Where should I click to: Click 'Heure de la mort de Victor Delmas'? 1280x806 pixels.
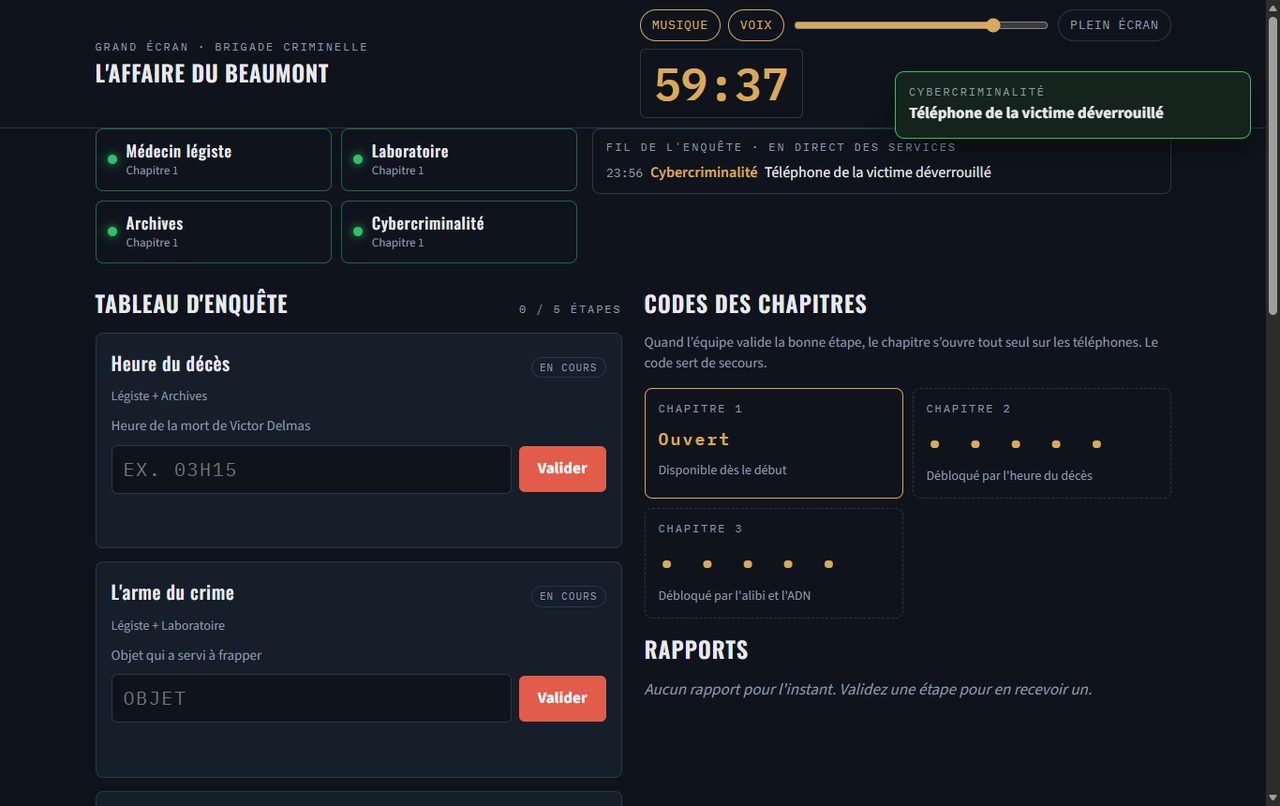click(x=211, y=426)
